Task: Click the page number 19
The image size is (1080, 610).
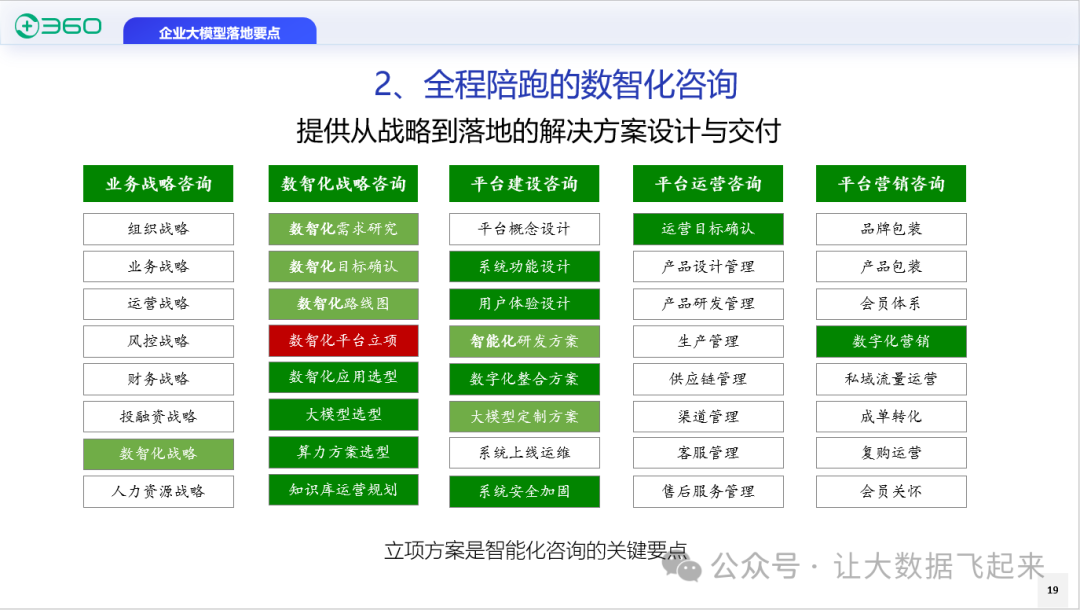Action: tap(1052, 590)
